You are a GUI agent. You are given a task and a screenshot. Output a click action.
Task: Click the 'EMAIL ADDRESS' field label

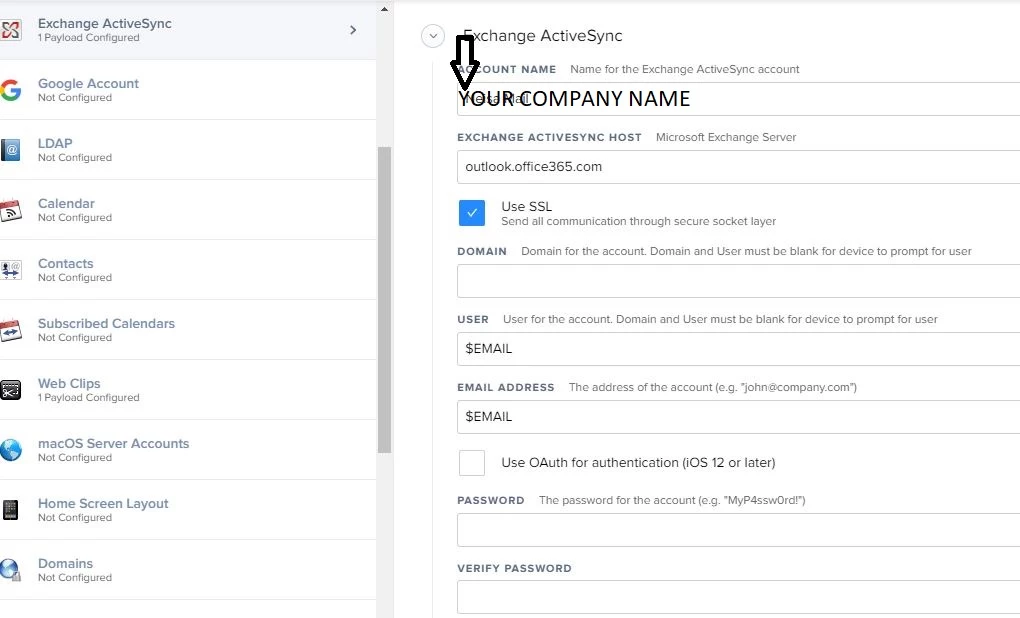[505, 387]
